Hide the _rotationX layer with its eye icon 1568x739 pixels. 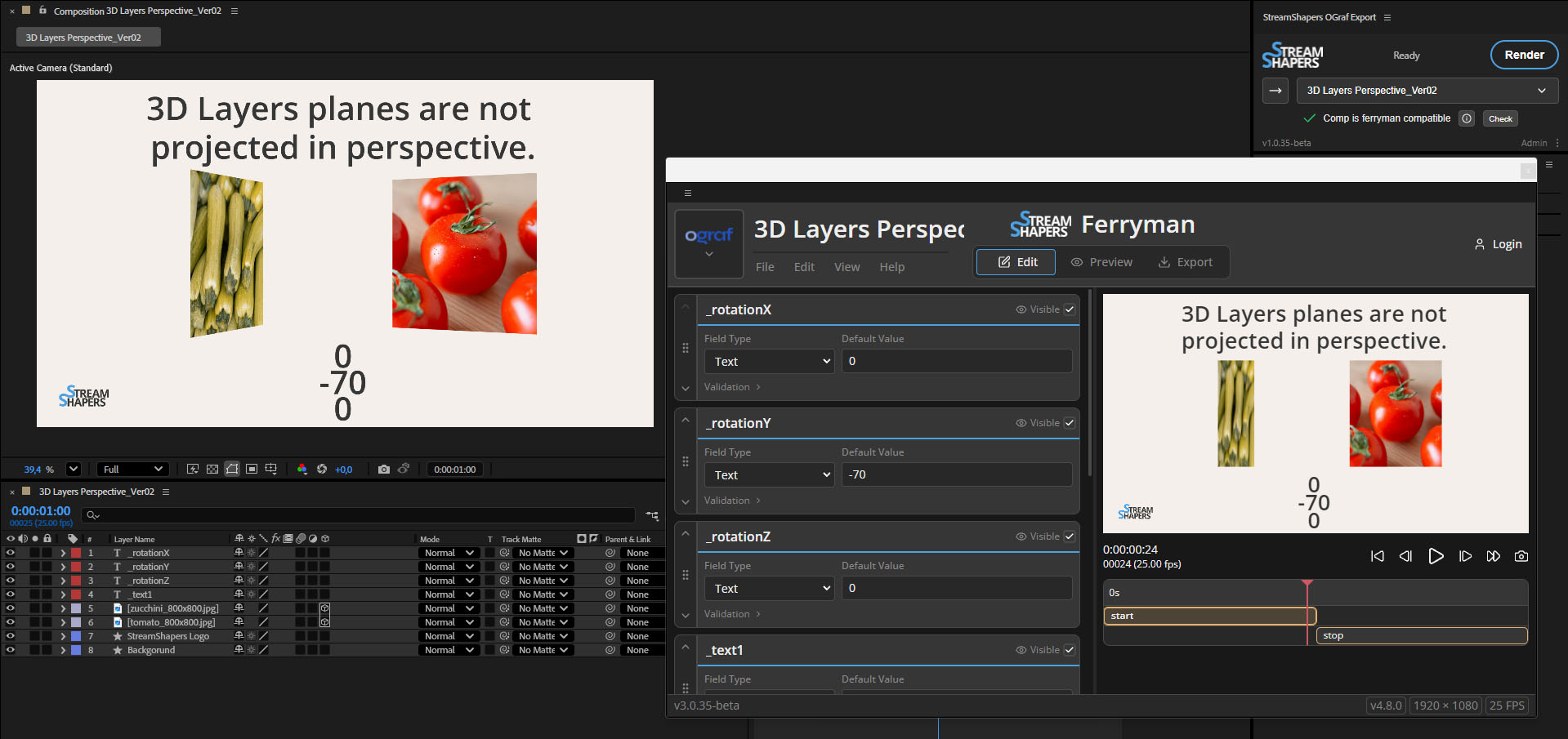click(11, 553)
